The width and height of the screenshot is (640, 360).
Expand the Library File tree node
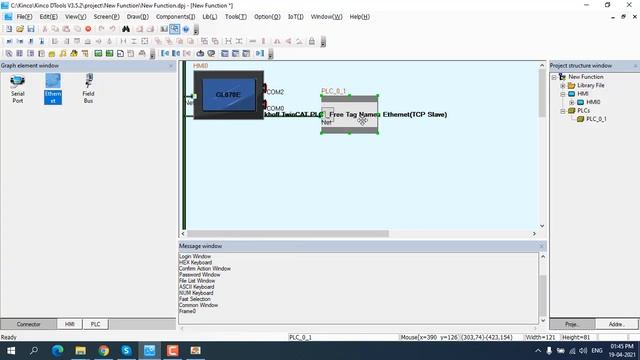click(563, 86)
